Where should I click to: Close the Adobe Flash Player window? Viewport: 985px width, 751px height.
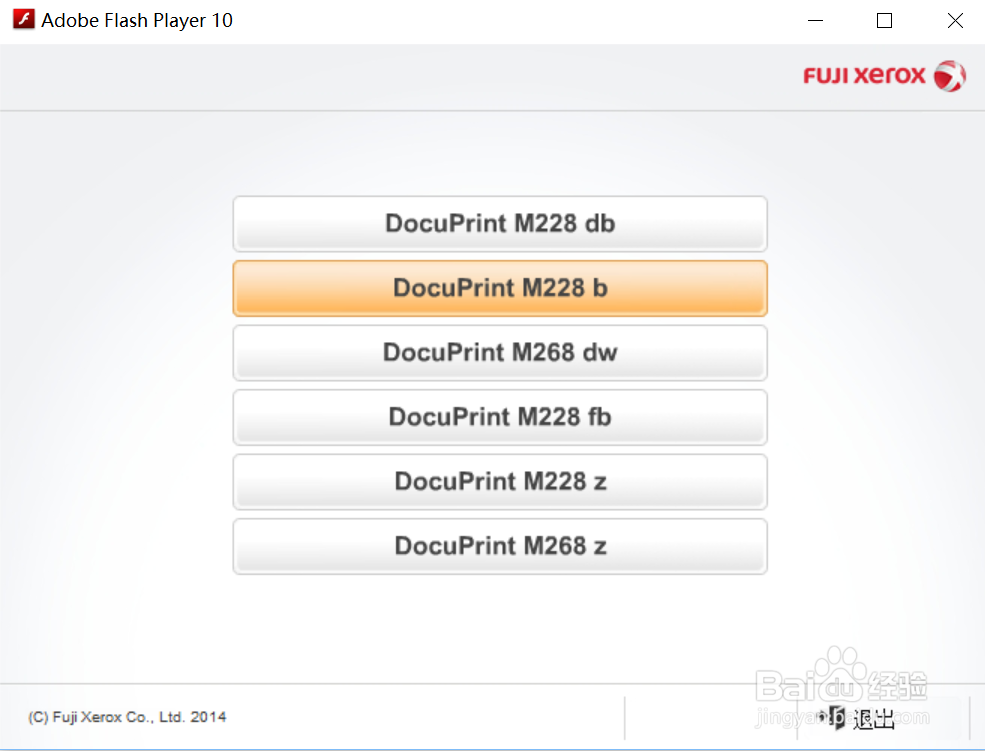coord(955,21)
